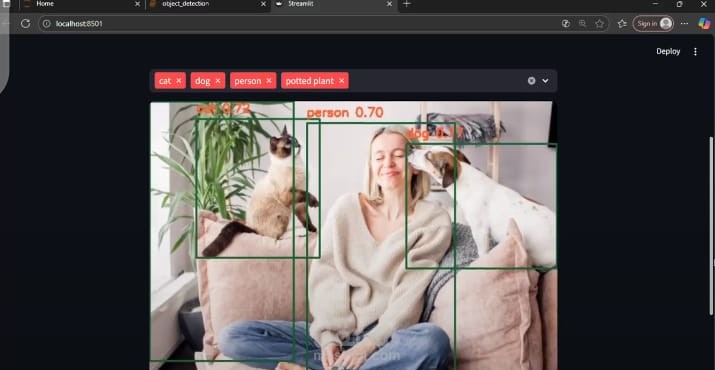Open the zoom magnifier icon in address bar
The image size is (715, 370).
(582, 24)
